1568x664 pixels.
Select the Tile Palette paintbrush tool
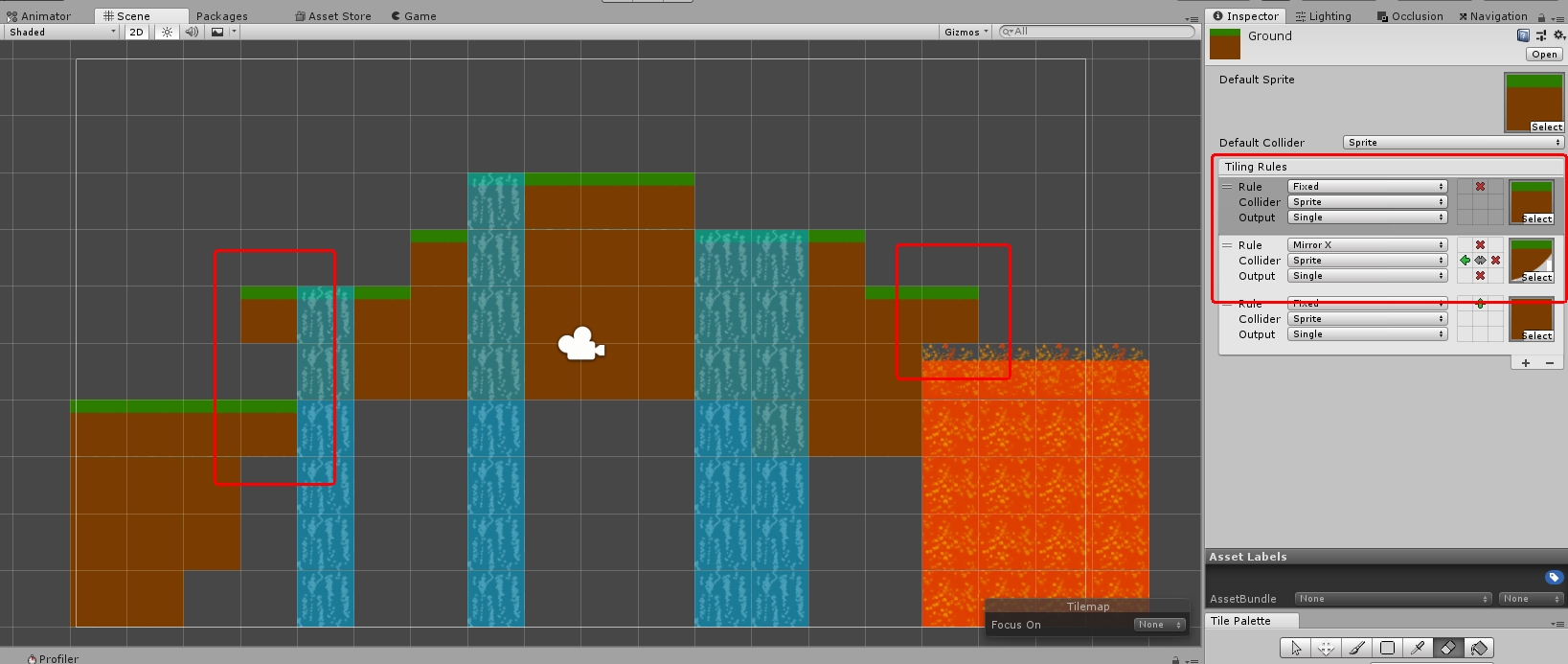(1356, 649)
